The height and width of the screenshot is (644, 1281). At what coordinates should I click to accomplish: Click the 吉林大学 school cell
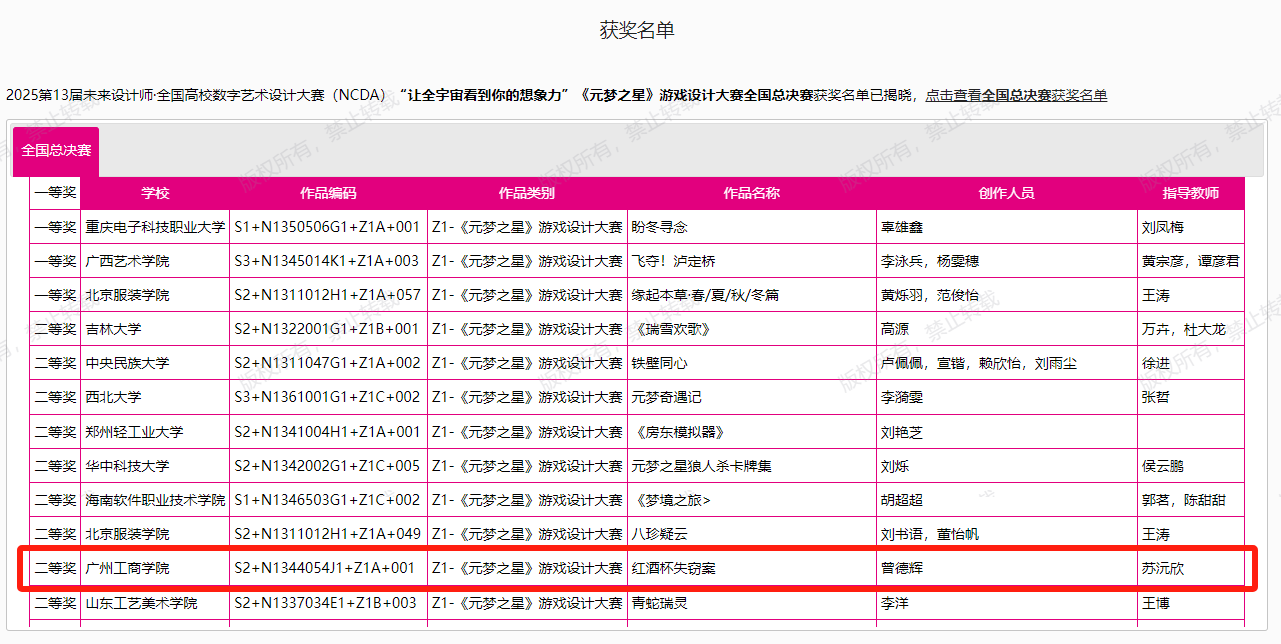tap(113, 329)
